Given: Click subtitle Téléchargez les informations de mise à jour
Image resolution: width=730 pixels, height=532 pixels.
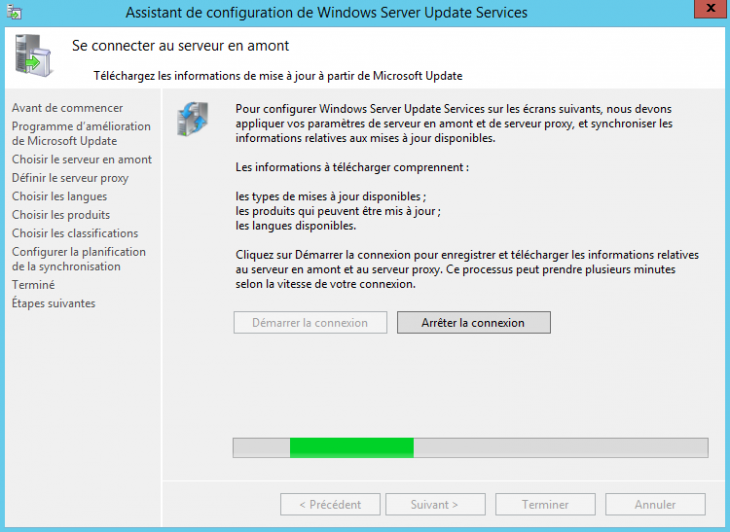Looking at the screenshot, I should [x=278, y=76].
